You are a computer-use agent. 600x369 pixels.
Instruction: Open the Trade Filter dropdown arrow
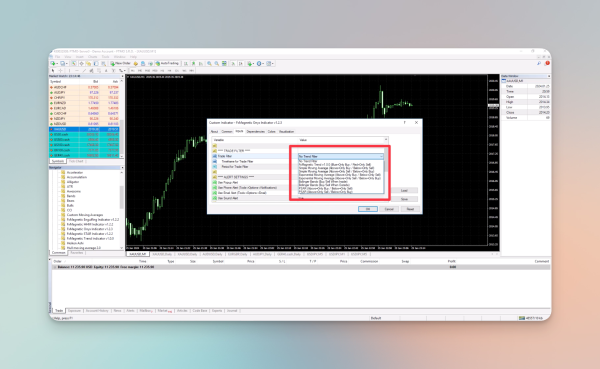381,157
